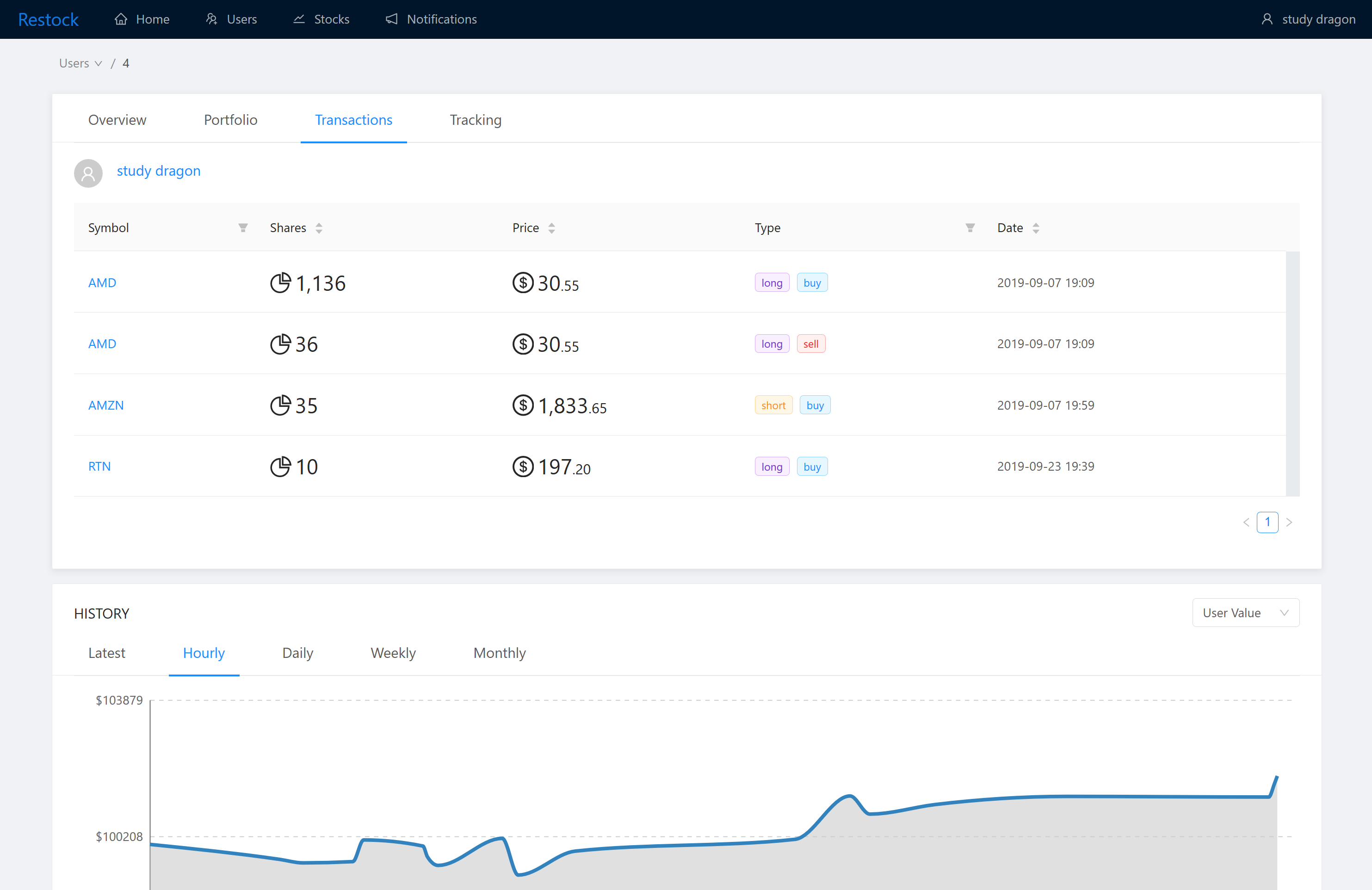
Task: Toggle sorting on the Date column
Action: (1037, 227)
